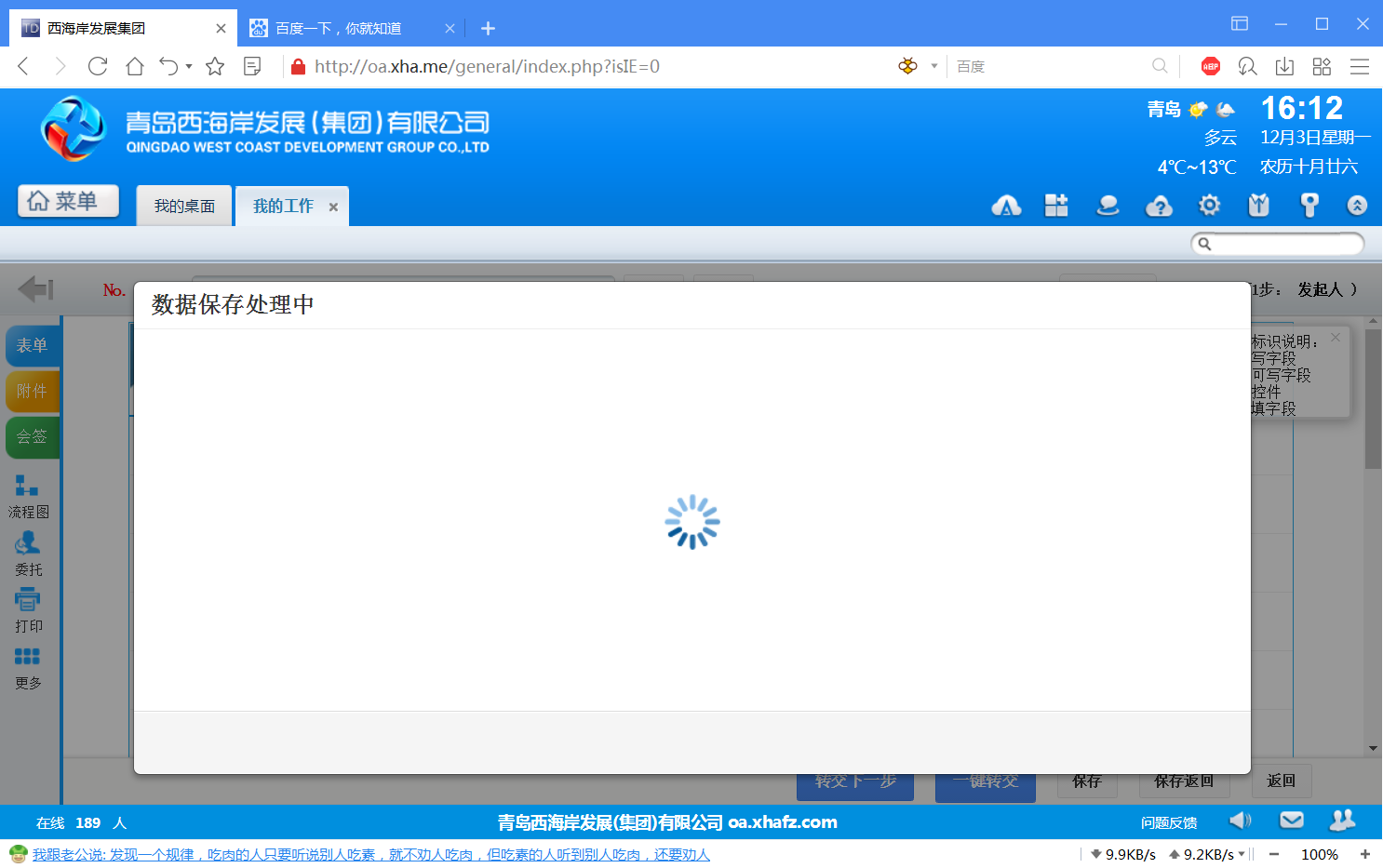Bookmark this page with the star icon
Image resolution: width=1383 pixels, height=868 pixels.
(215, 66)
